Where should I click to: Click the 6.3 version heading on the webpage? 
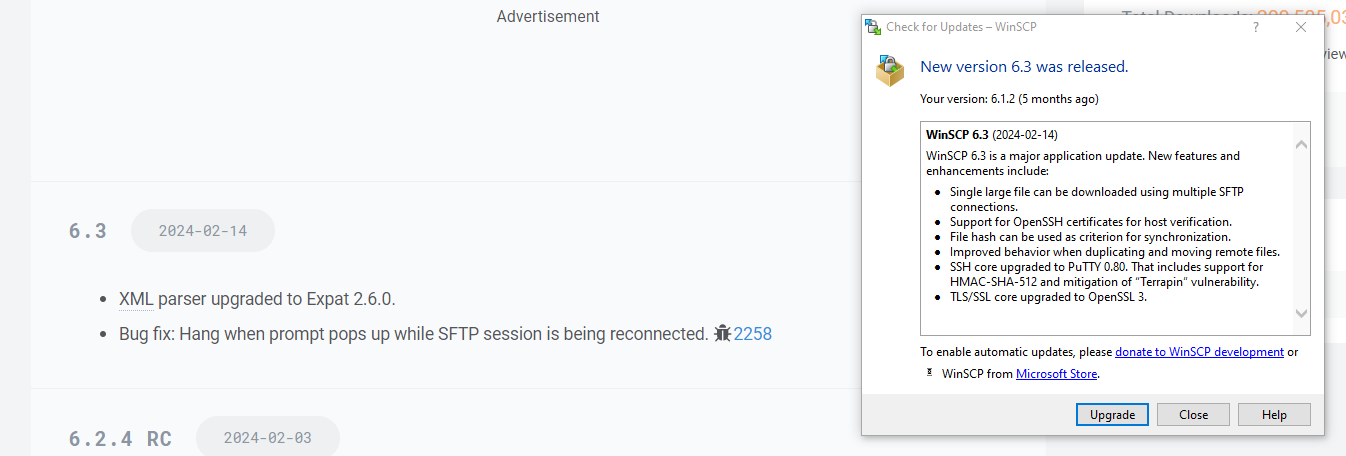click(88, 231)
